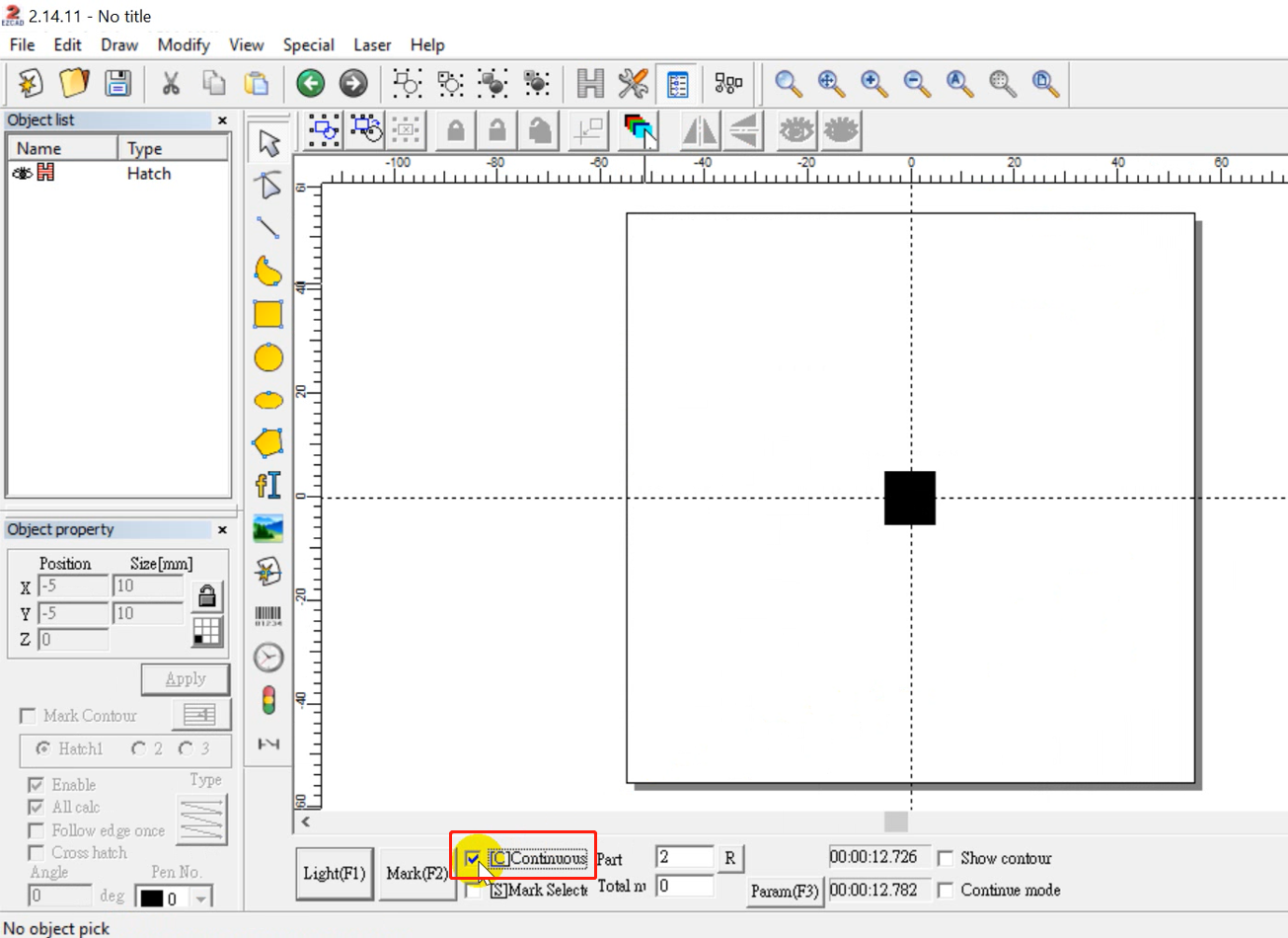Open the Hatch tool in the top toolbar
The width and height of the screenshot is (1288, 938).
click(590, 83)
